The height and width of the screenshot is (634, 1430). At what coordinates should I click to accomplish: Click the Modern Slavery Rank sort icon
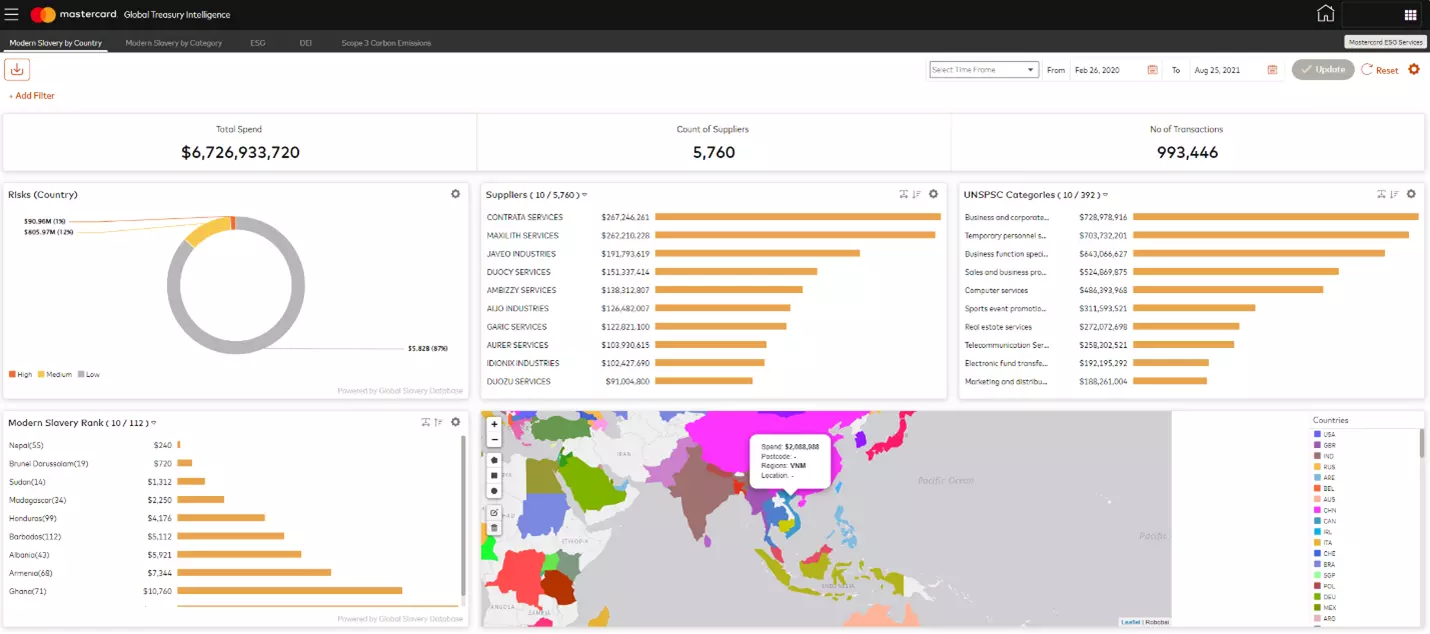(438, 422)
